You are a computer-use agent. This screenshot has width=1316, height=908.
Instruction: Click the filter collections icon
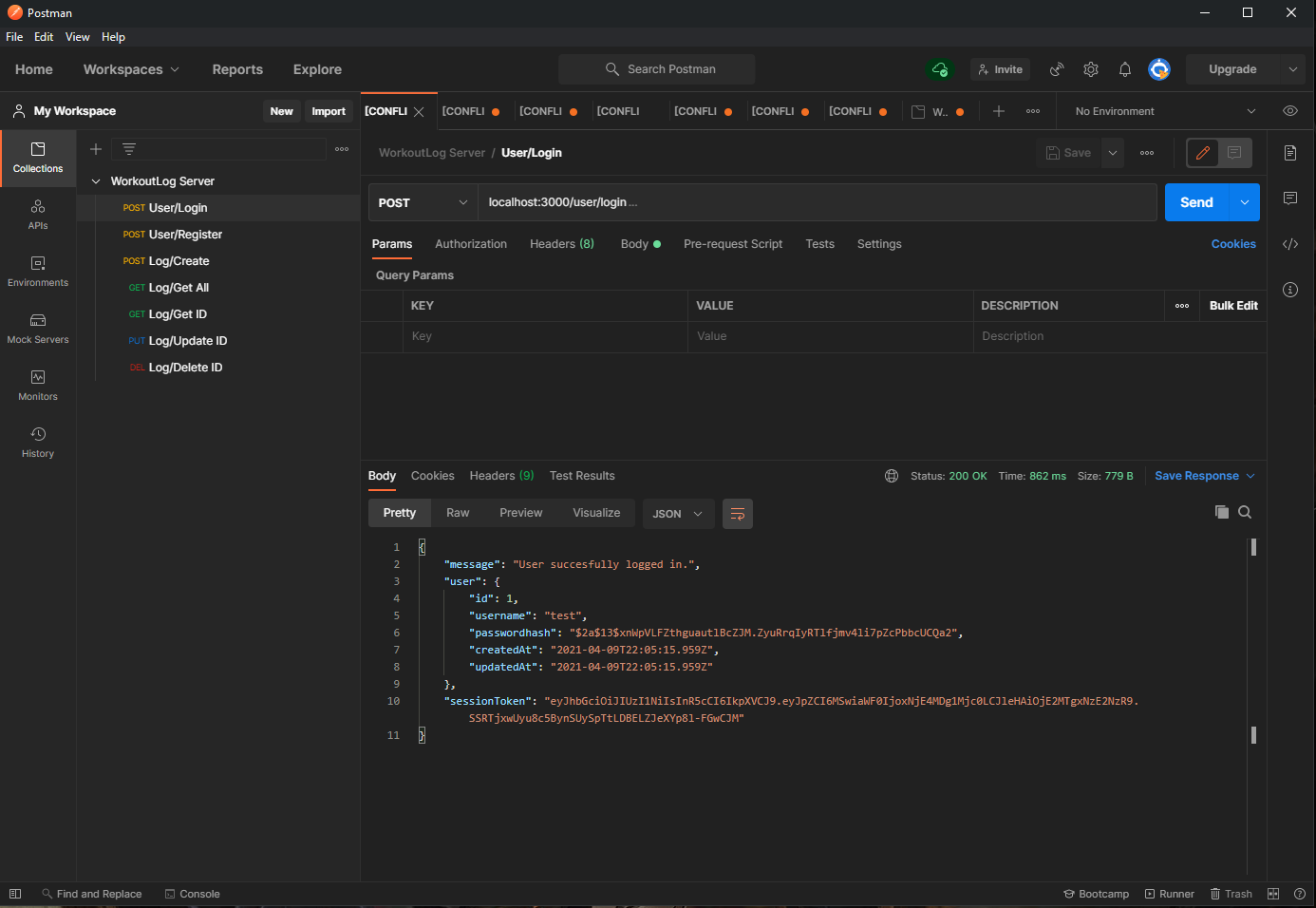click(x=129, y=149)
